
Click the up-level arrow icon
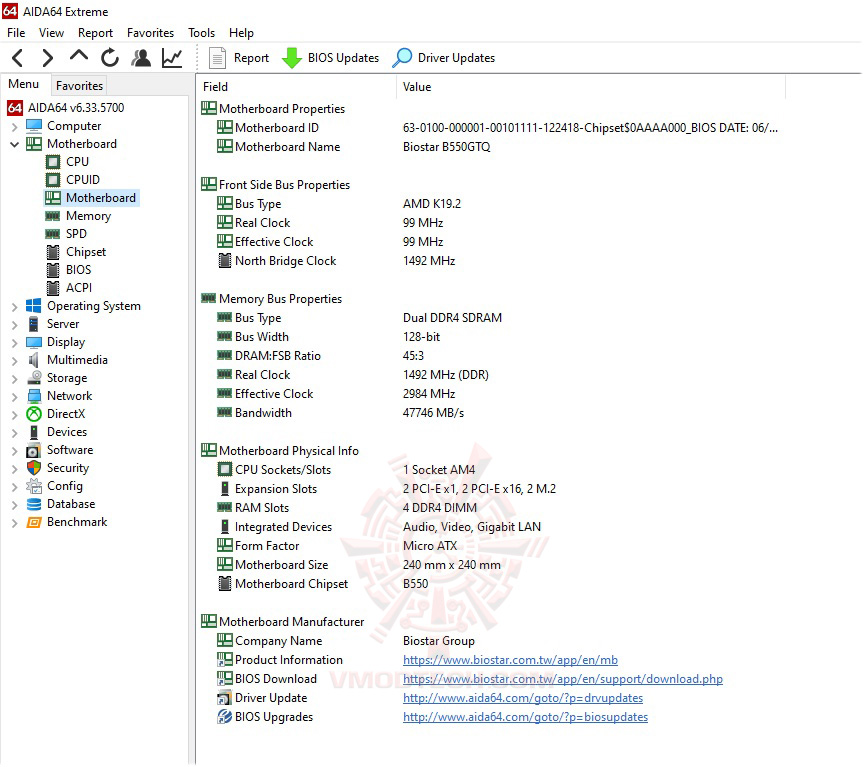click(79, 56)
